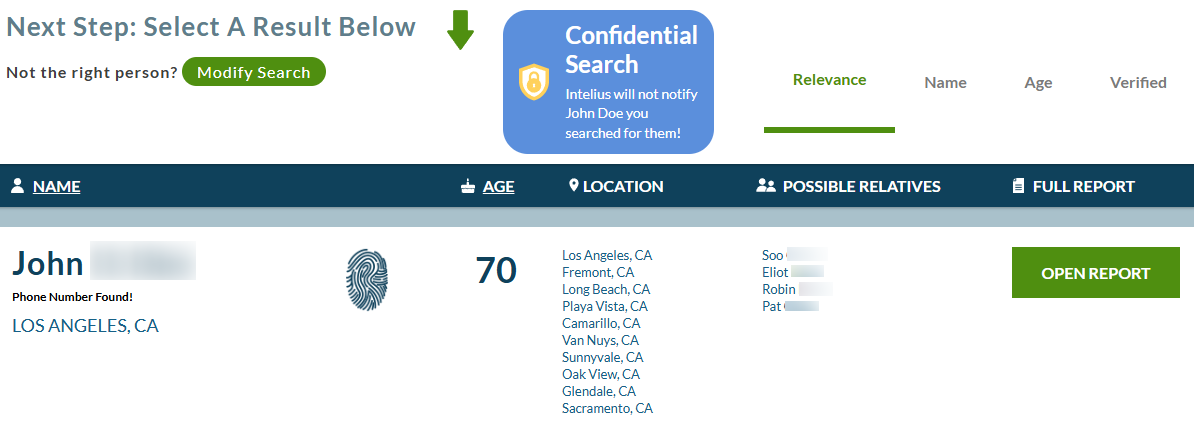Click the fingerprint icon beside John's result
The image size is (1194, 432).
[367, 280]
